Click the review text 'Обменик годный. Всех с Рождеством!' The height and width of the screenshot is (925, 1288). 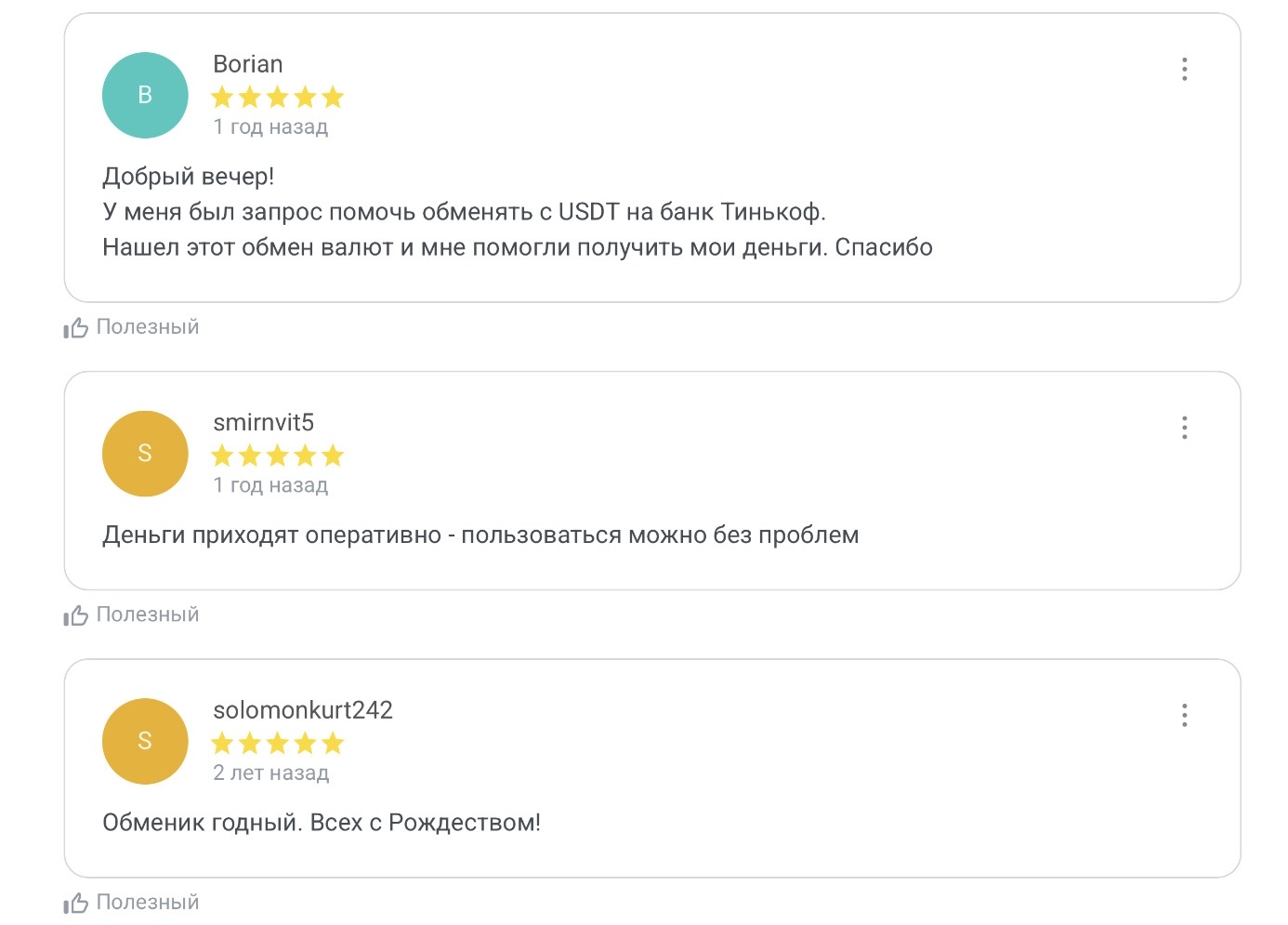(x=322, y=823)
